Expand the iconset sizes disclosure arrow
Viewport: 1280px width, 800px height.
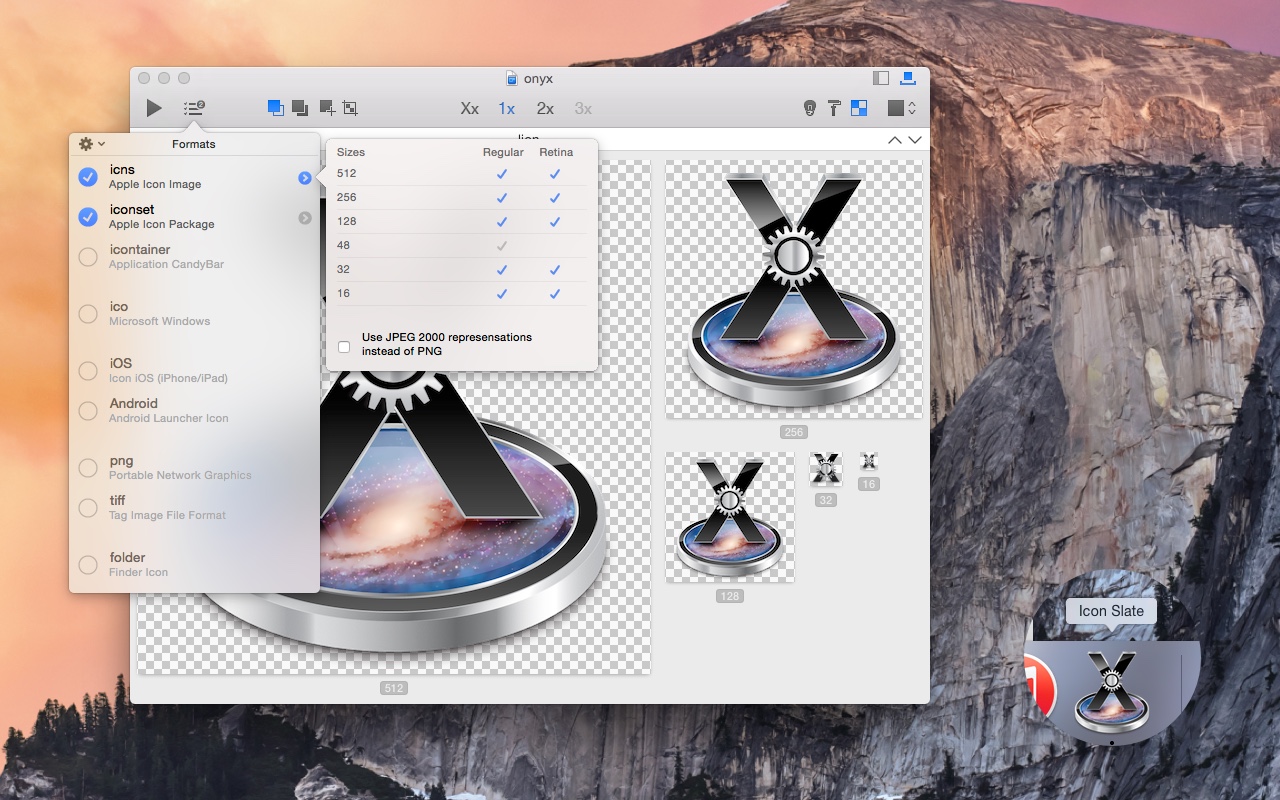point(305,217)
